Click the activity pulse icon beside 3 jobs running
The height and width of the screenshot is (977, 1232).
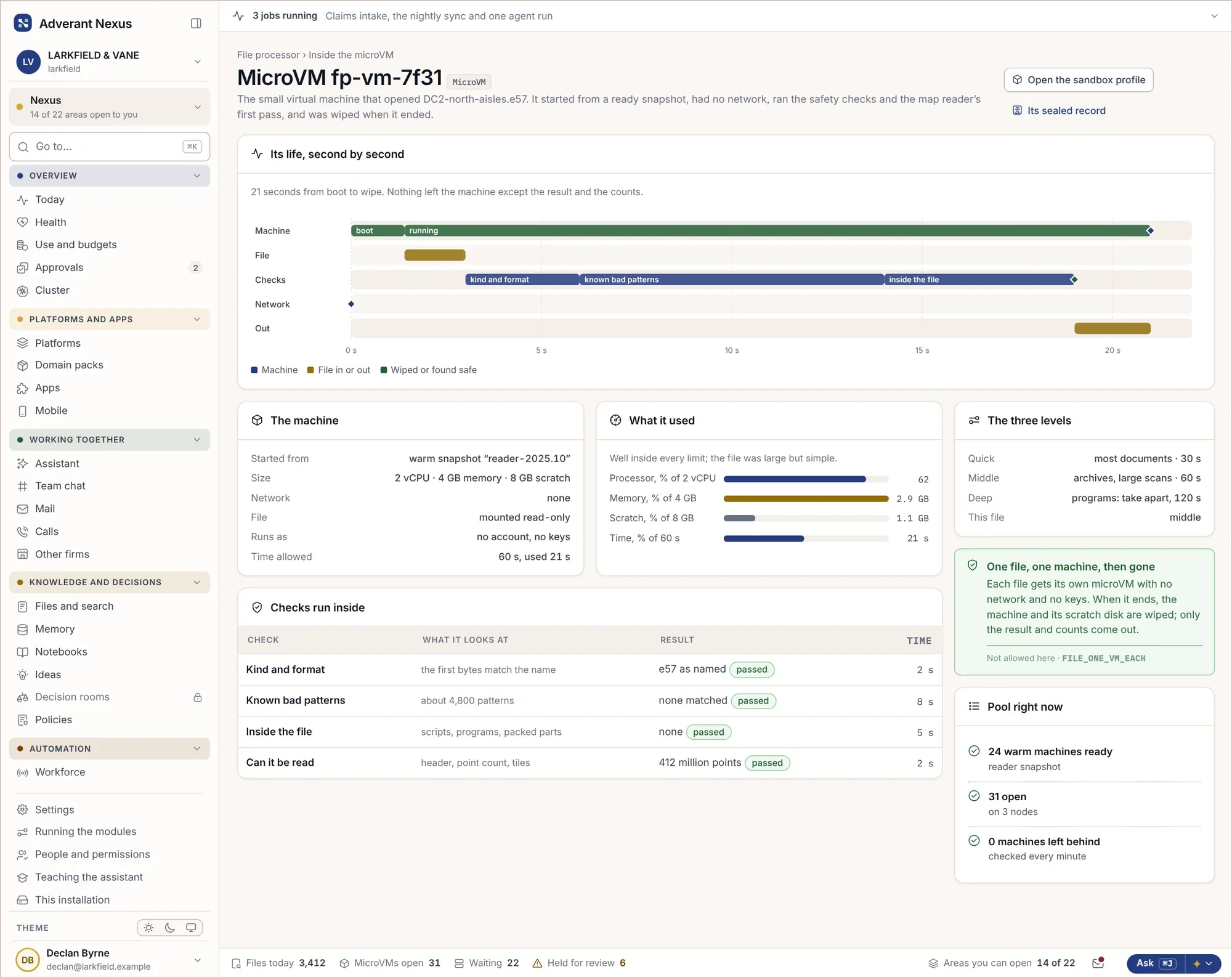pyautogui.click(x=239, y=16)
